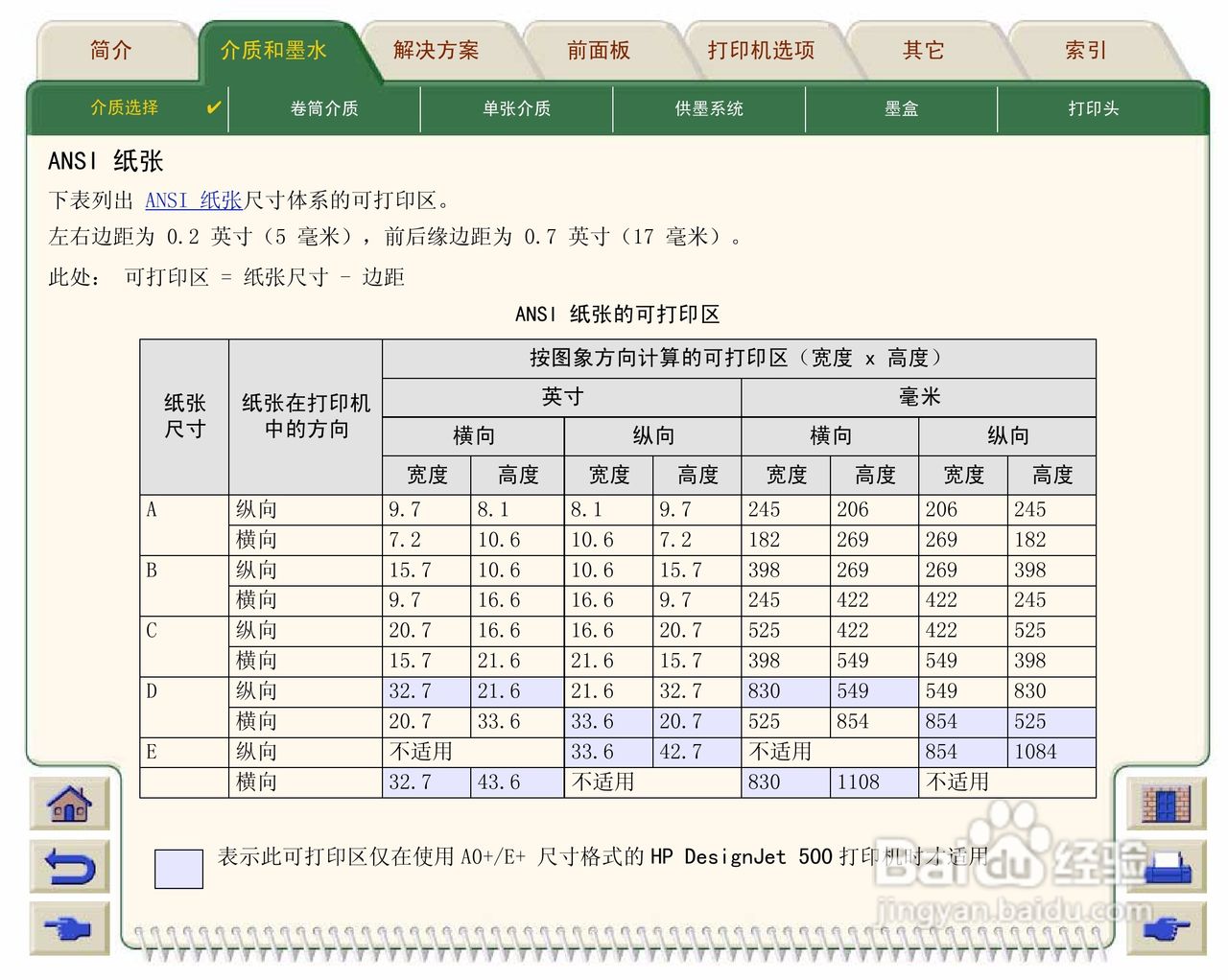Screen dimensions: 1228x980
Task: Click paper size row label A
Action: pyautogui.click(x=152, y=509)
